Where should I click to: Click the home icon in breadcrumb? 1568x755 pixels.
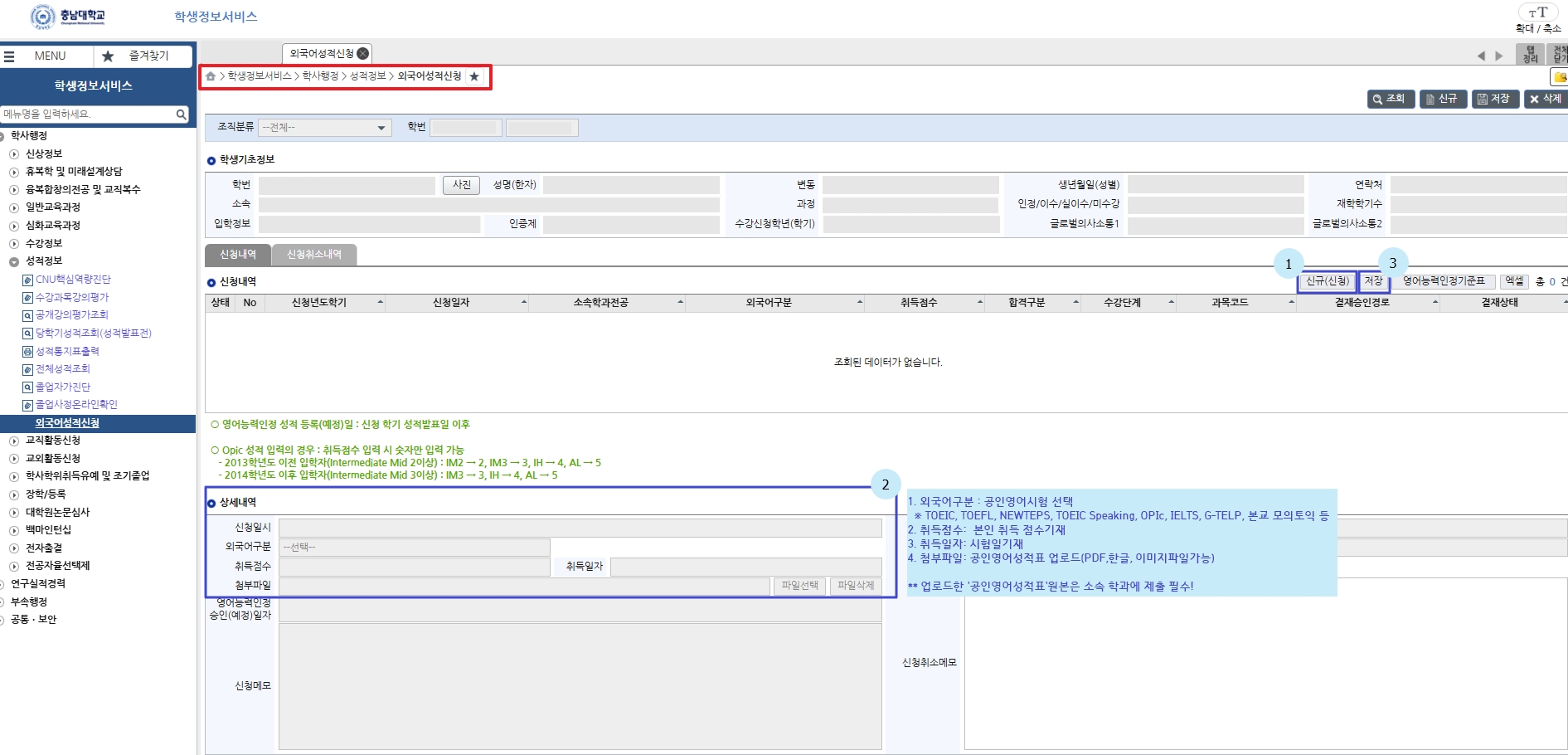click(211, 76)
